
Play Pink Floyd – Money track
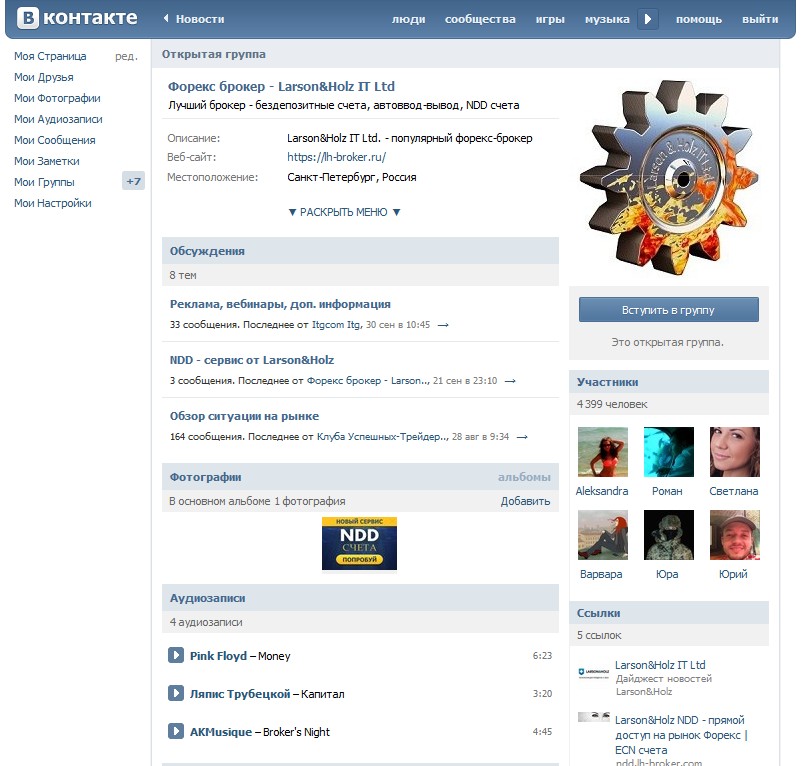click(176, 655)
